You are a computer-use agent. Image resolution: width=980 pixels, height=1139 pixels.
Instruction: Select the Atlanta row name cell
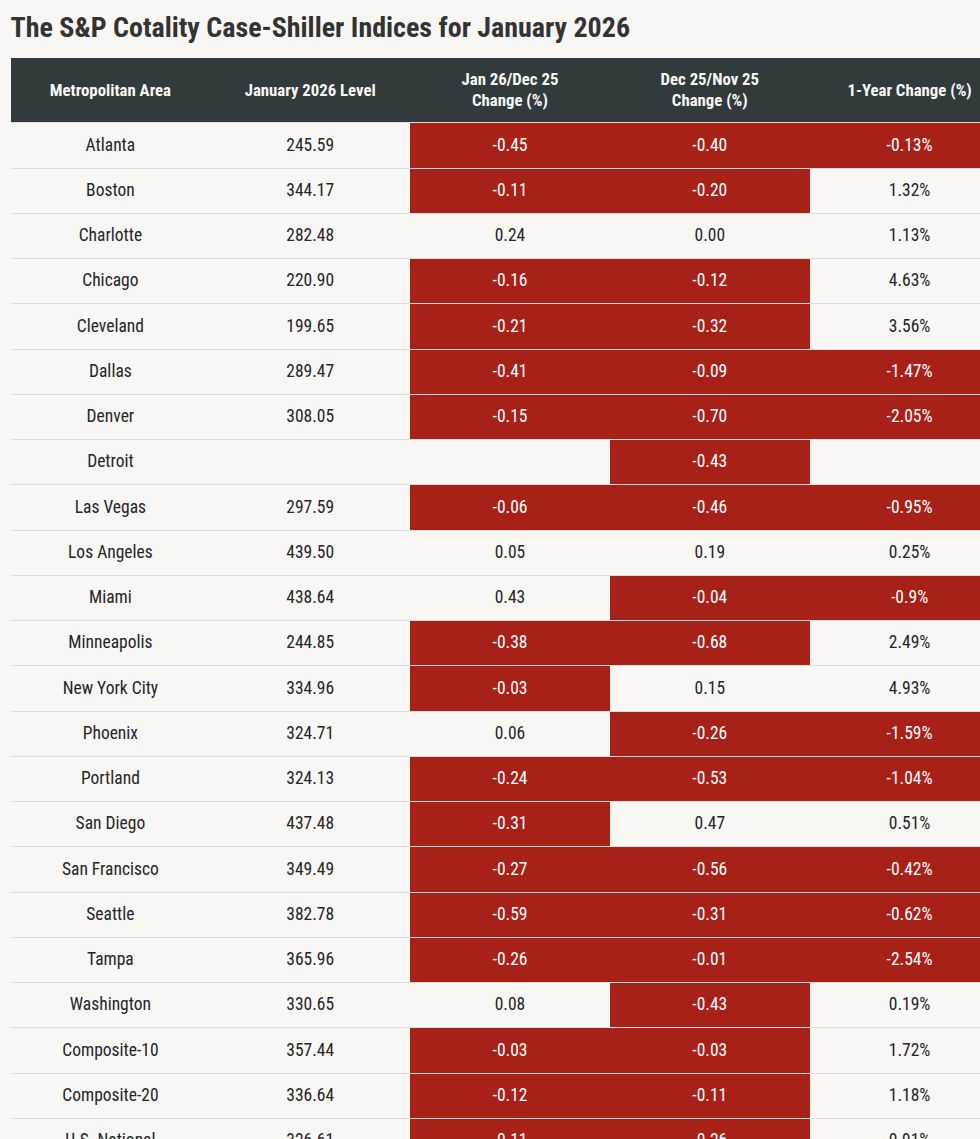[x=110, y=145]
